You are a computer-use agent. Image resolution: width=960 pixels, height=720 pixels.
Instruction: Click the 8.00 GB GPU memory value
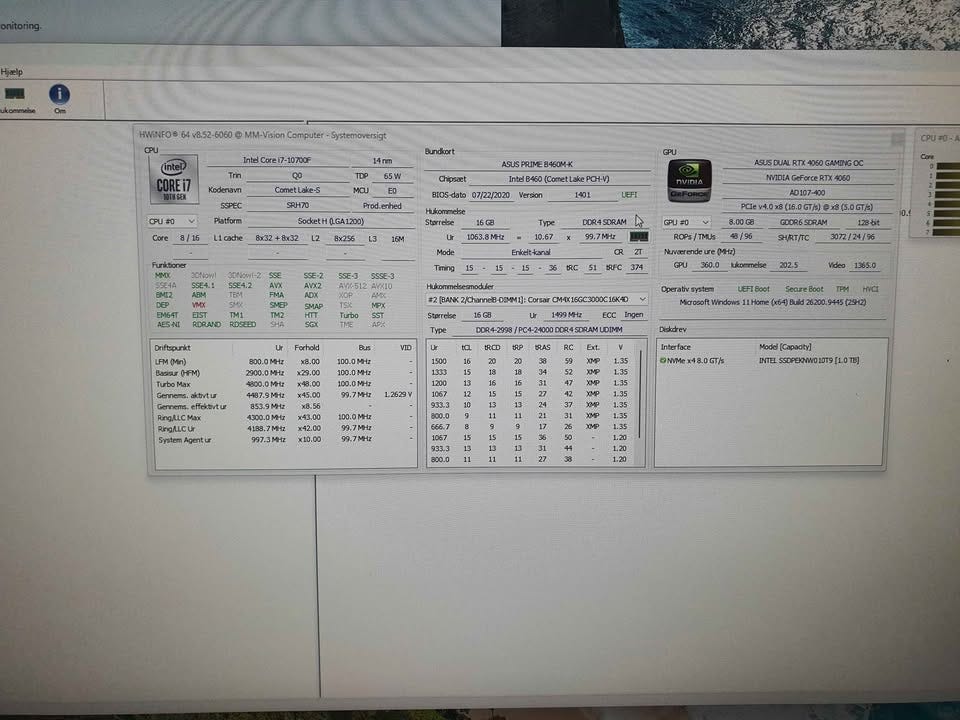[741, 222]
